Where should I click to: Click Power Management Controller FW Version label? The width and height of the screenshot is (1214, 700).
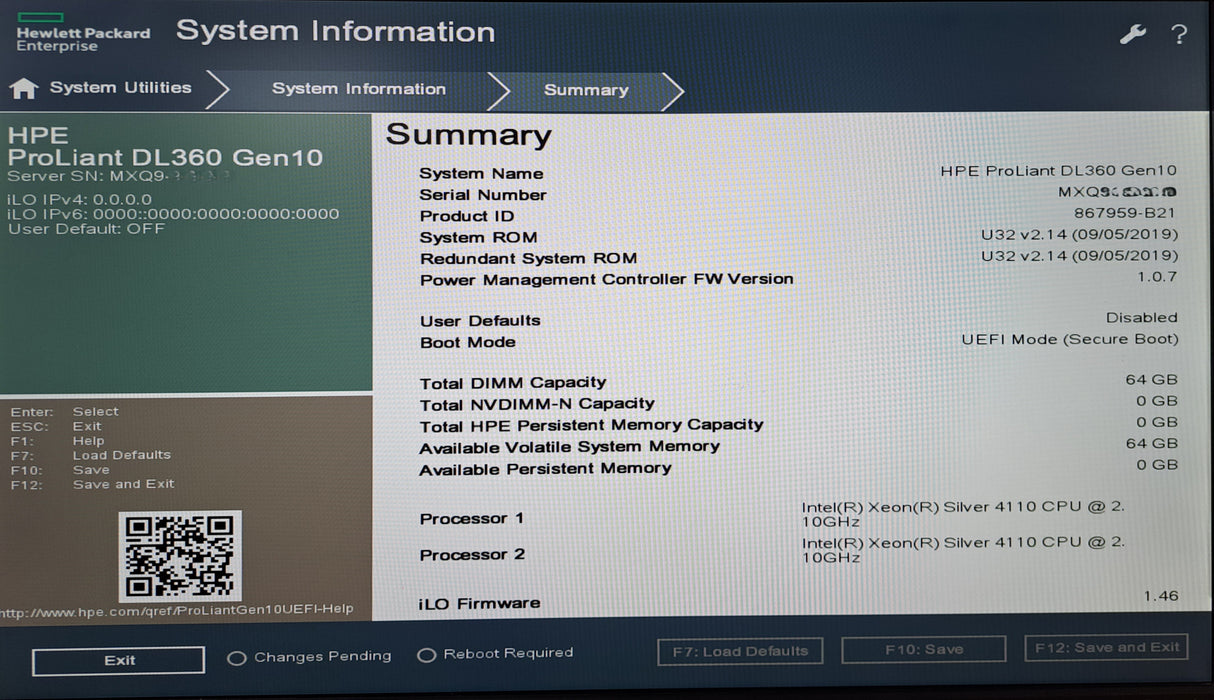(x=607, y=280)
